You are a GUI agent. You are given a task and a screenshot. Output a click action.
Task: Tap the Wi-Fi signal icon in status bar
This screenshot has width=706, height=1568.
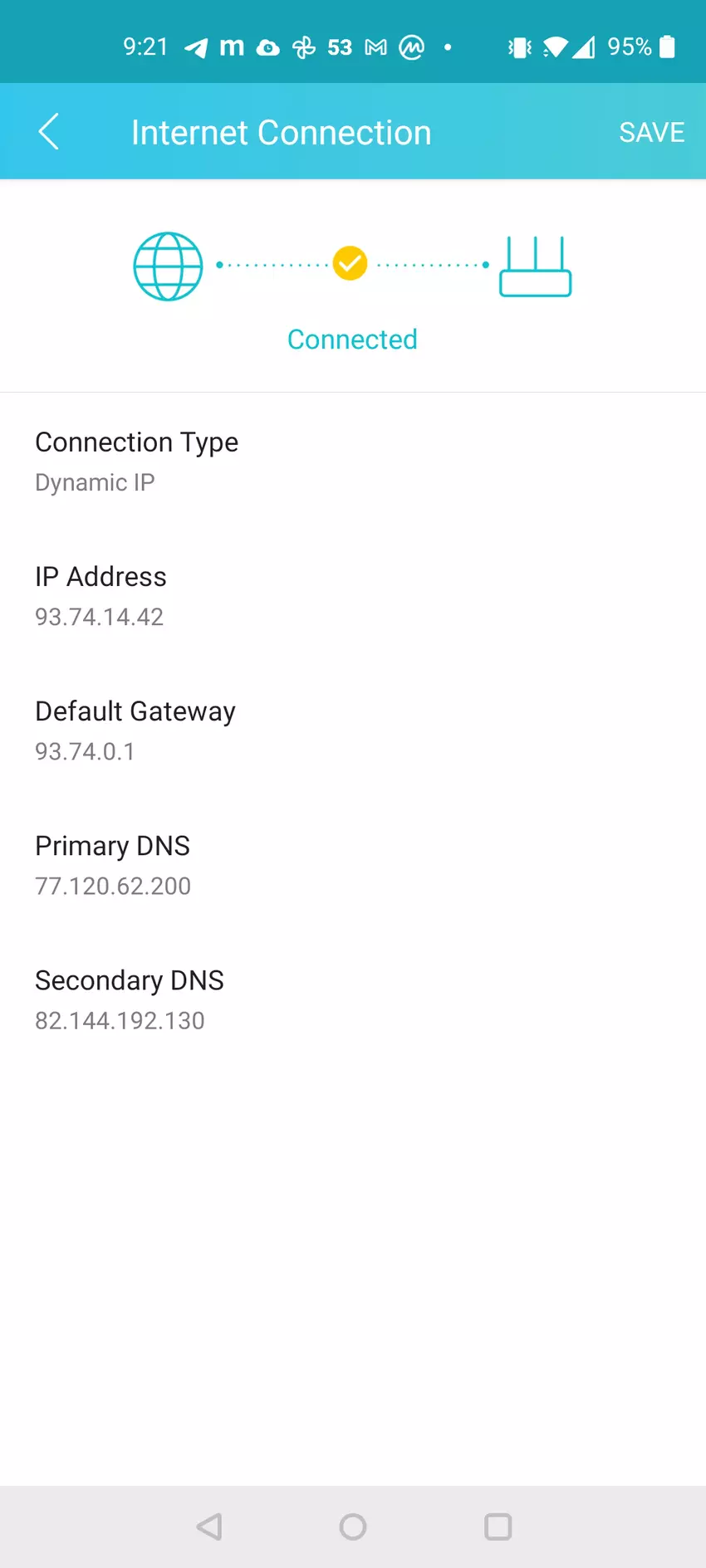(555, 48)
